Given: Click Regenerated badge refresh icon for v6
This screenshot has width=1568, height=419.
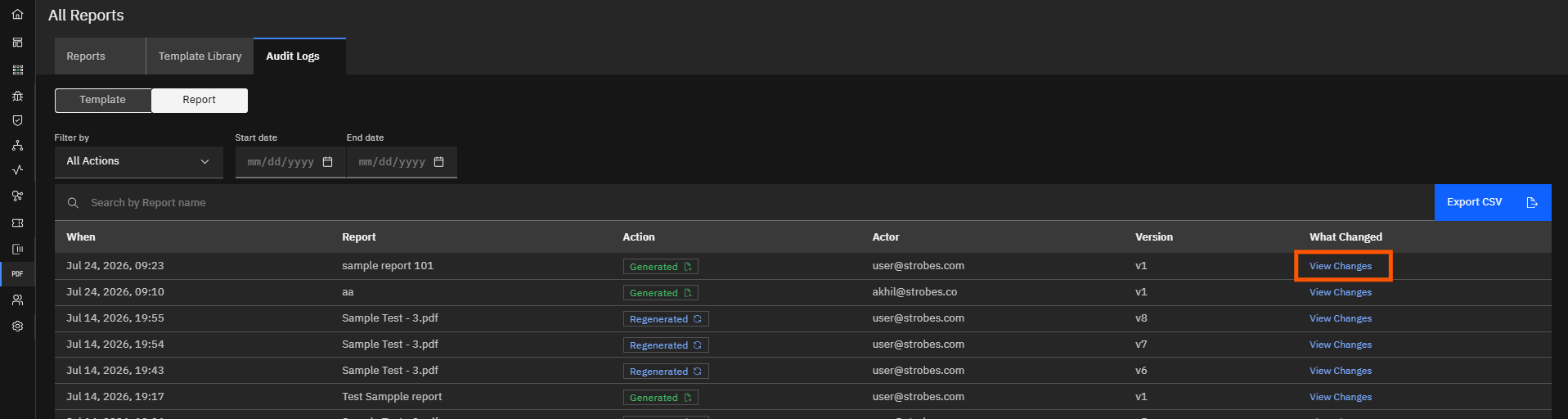Looking at the screenshot, I should pyautogui.click(x=698, y=372).
